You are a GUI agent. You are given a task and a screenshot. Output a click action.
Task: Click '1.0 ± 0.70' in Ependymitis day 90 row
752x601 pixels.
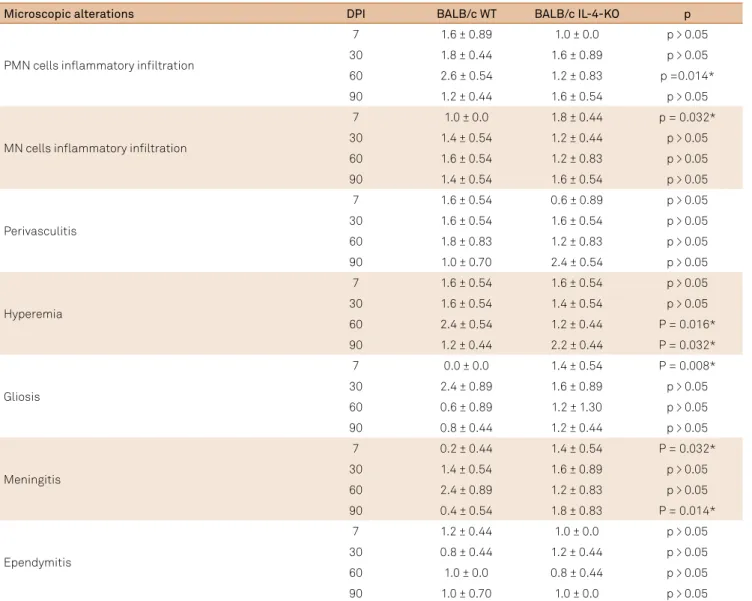click(x=466, y=594)
